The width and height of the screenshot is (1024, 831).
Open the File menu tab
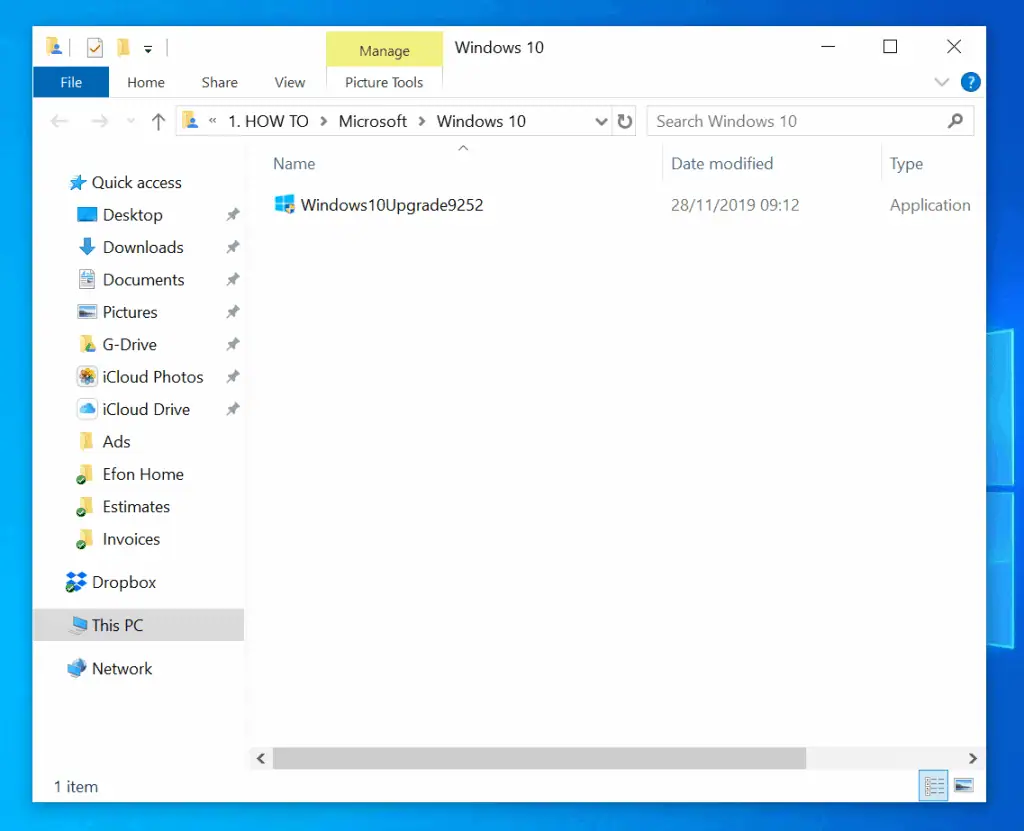pos(71,82)
